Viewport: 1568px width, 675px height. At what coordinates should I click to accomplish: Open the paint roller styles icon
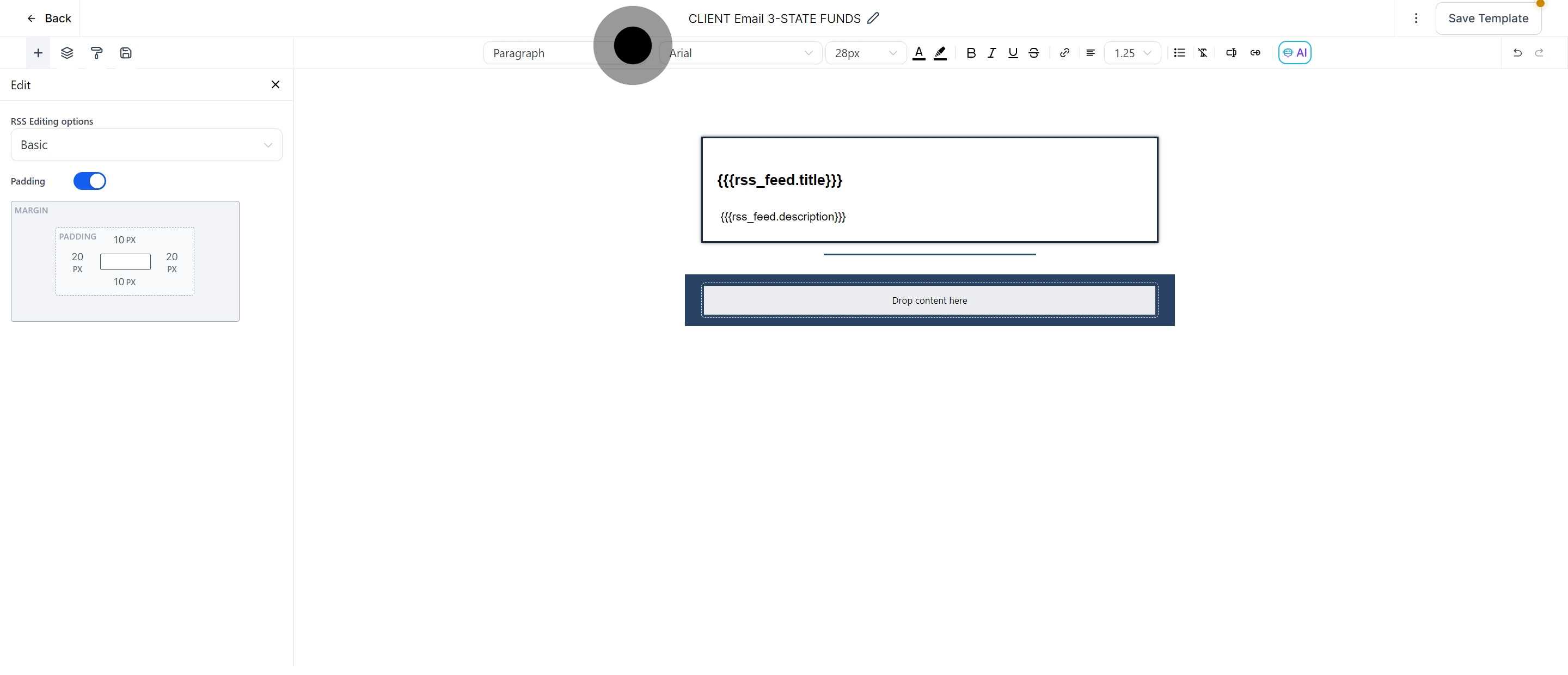96,53
